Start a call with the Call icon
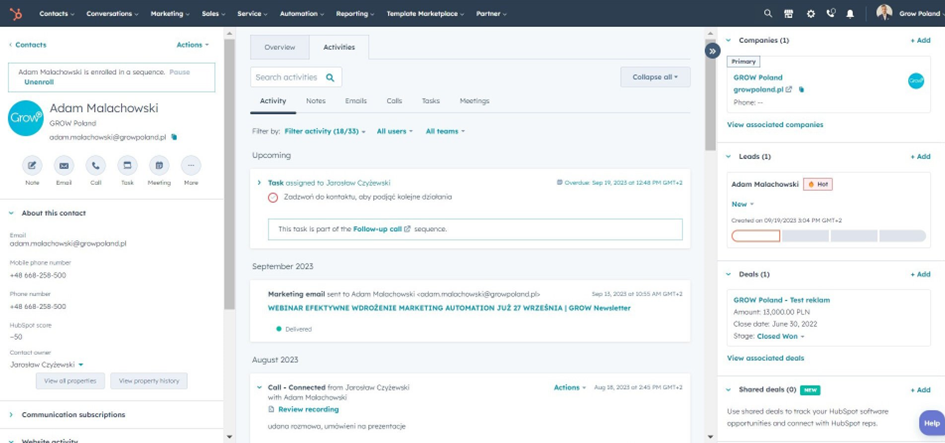Image resolution: width=945 pixels, height=443 pixels. pyautogui.click(x=95, y=165)
